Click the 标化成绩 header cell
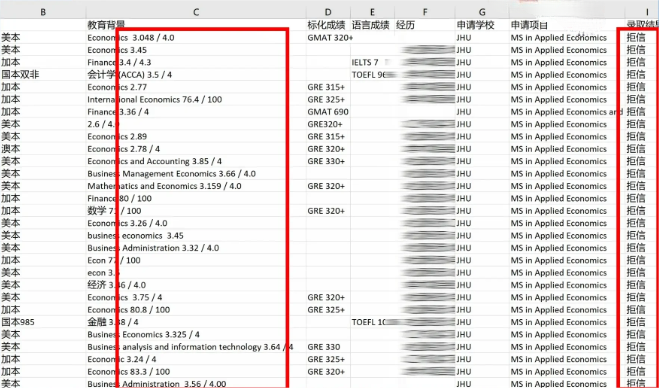This screenshot has height=388, width=659. click(x=328, y=25)
